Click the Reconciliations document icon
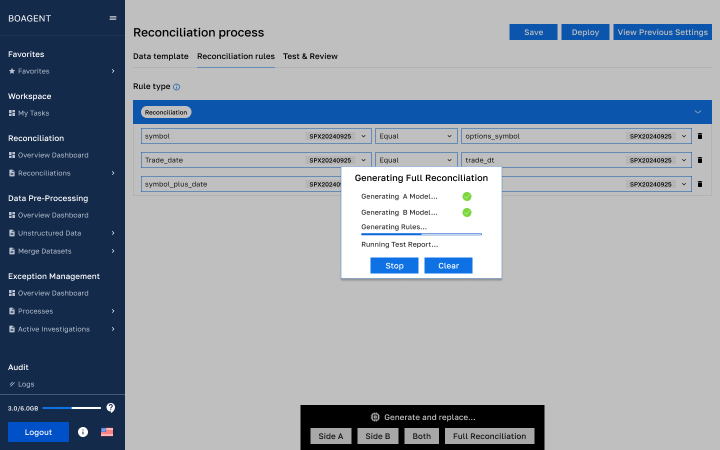 [12, 173]
